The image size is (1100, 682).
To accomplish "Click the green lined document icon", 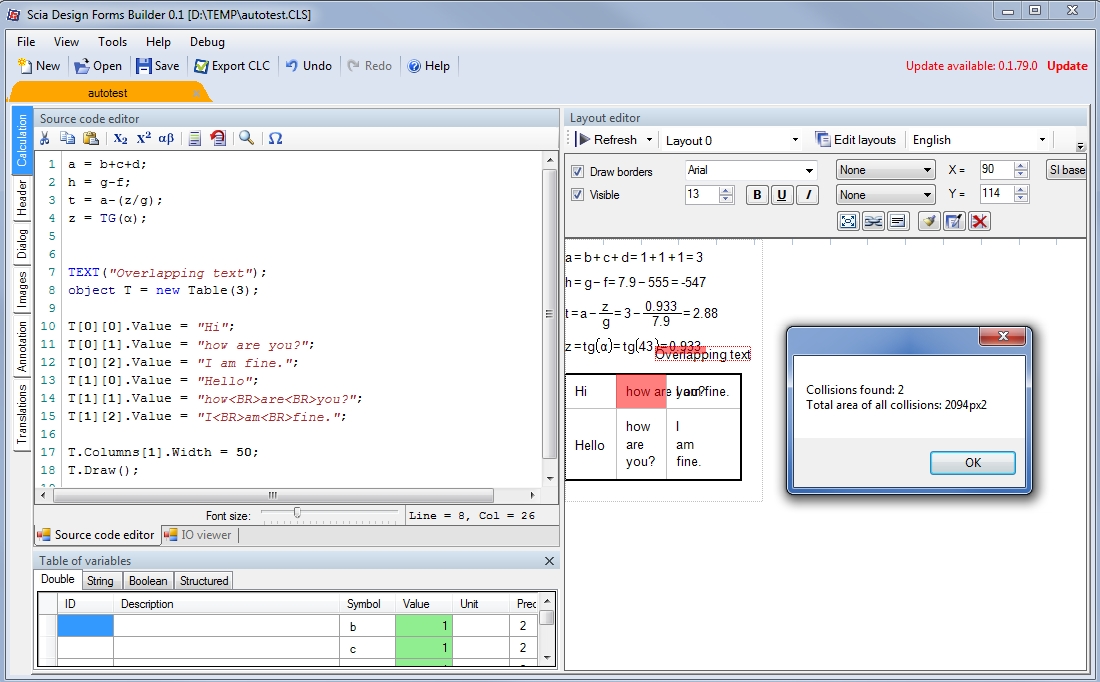I will tap(195, 138).
